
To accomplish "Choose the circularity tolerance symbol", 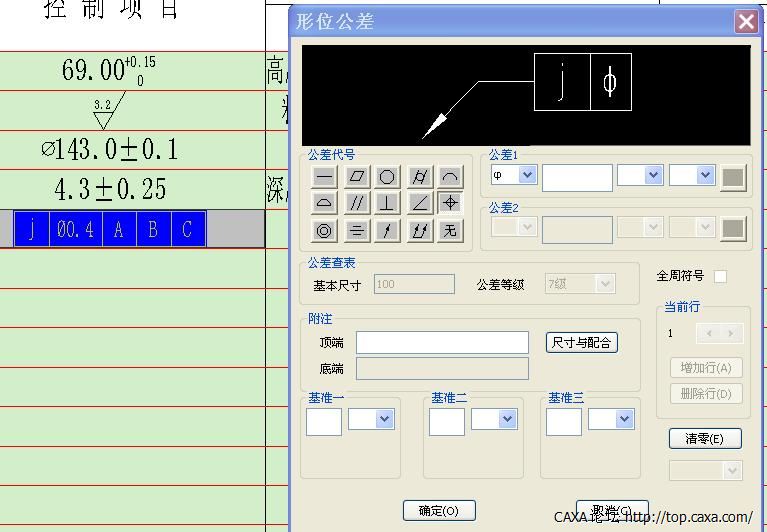I will click(387, 177).
